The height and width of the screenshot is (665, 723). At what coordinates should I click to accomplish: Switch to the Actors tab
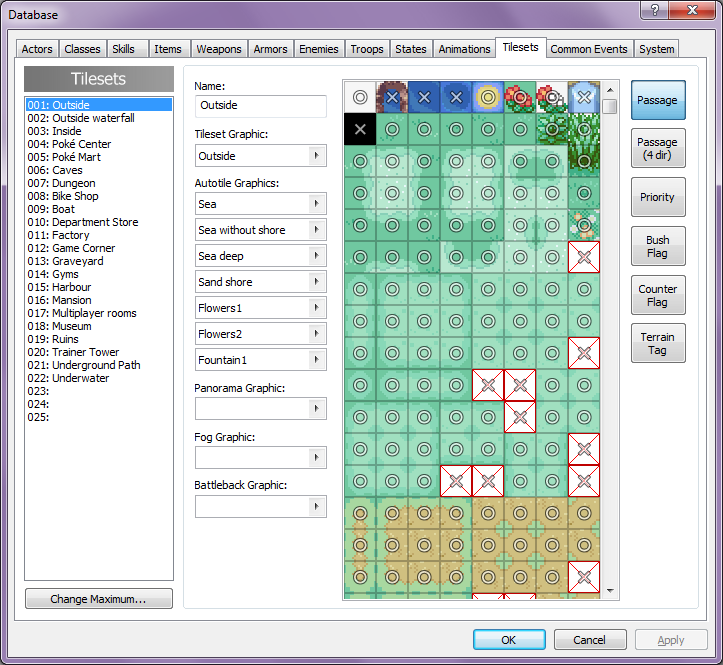tap(37, 49)
